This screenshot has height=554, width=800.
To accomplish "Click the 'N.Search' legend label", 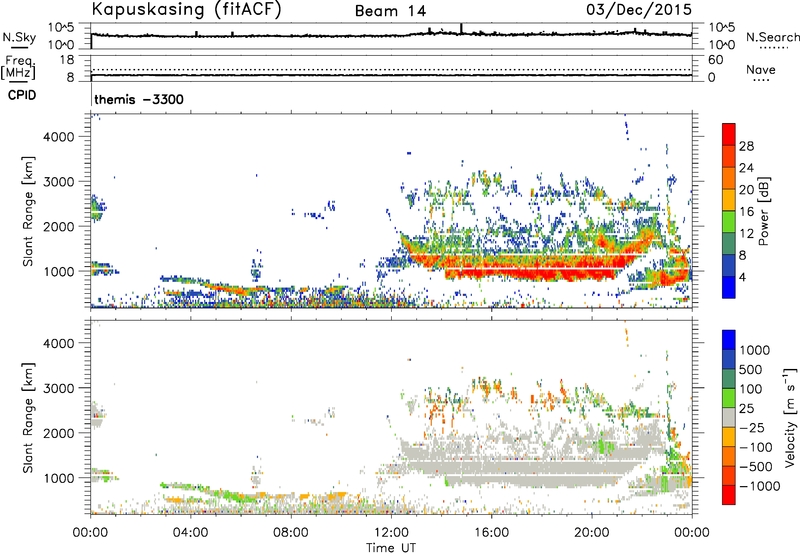I will pyautogui.click(x=772, y=37).
